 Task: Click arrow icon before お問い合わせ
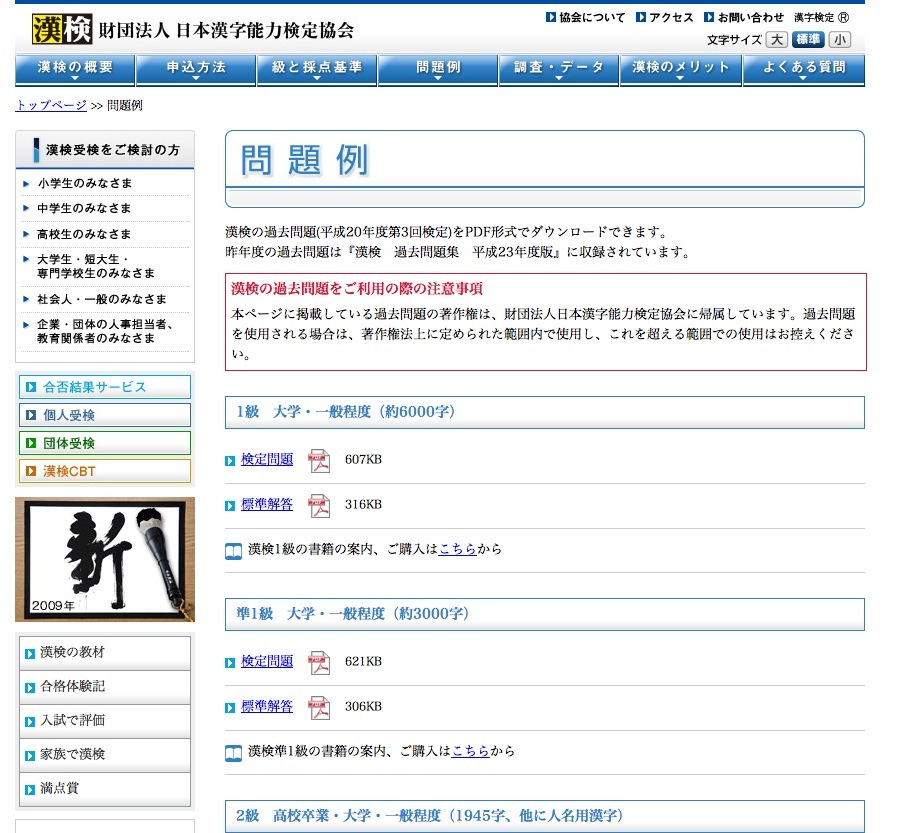click(x=709, y=17)
